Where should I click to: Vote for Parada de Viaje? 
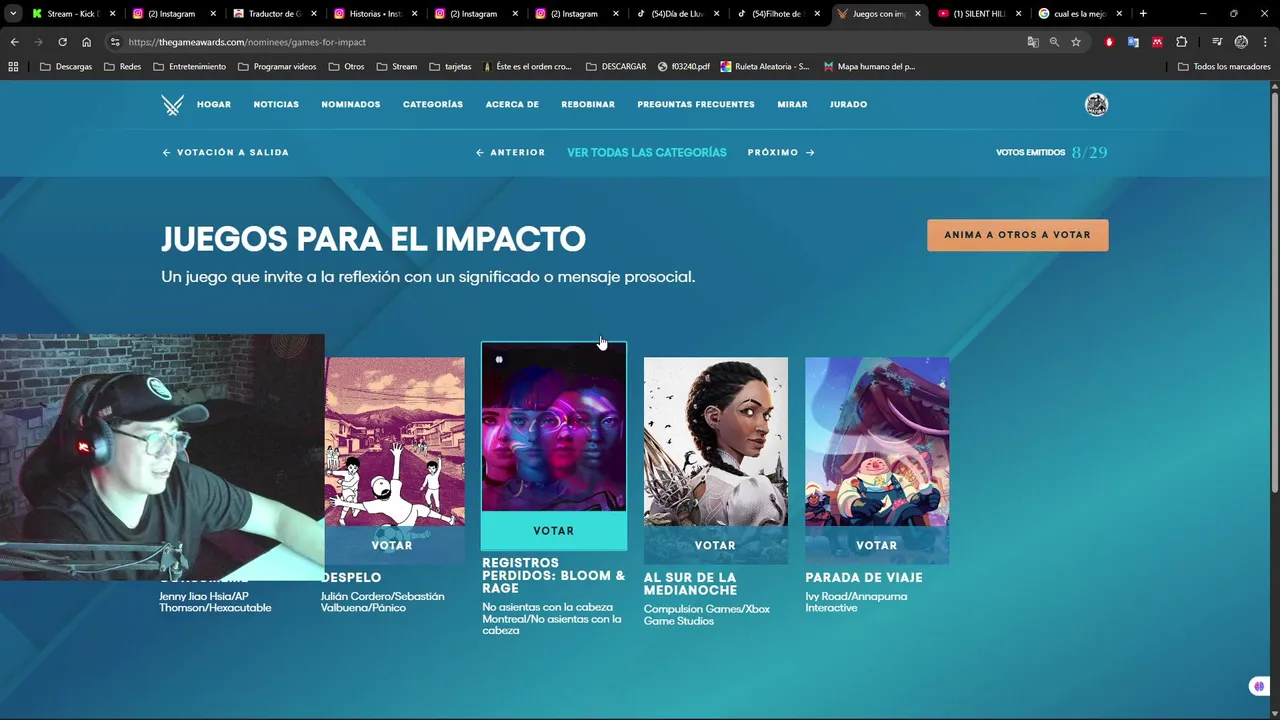point(877,546)
